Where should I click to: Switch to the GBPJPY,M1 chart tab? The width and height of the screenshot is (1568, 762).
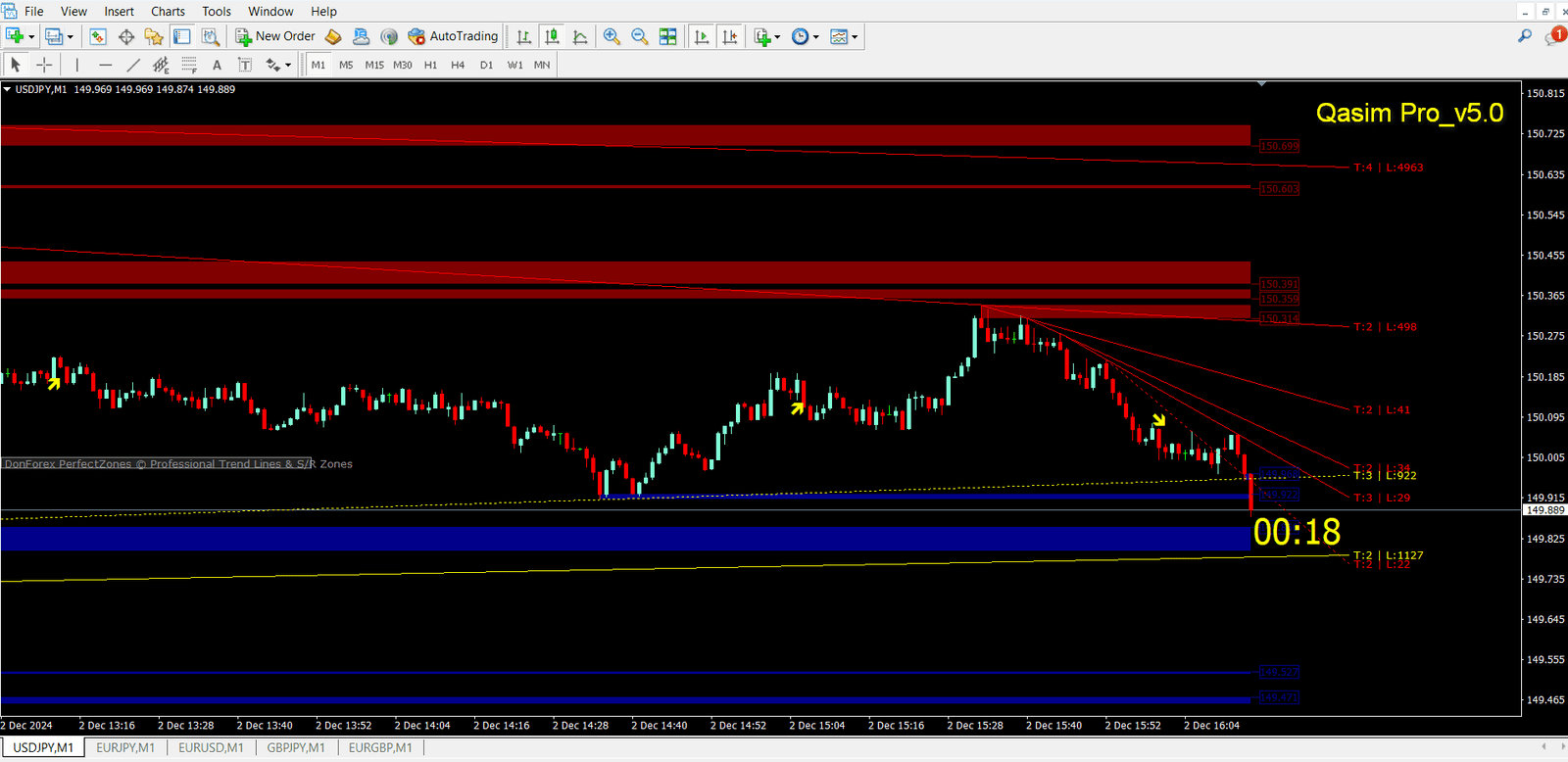[296, 747]
